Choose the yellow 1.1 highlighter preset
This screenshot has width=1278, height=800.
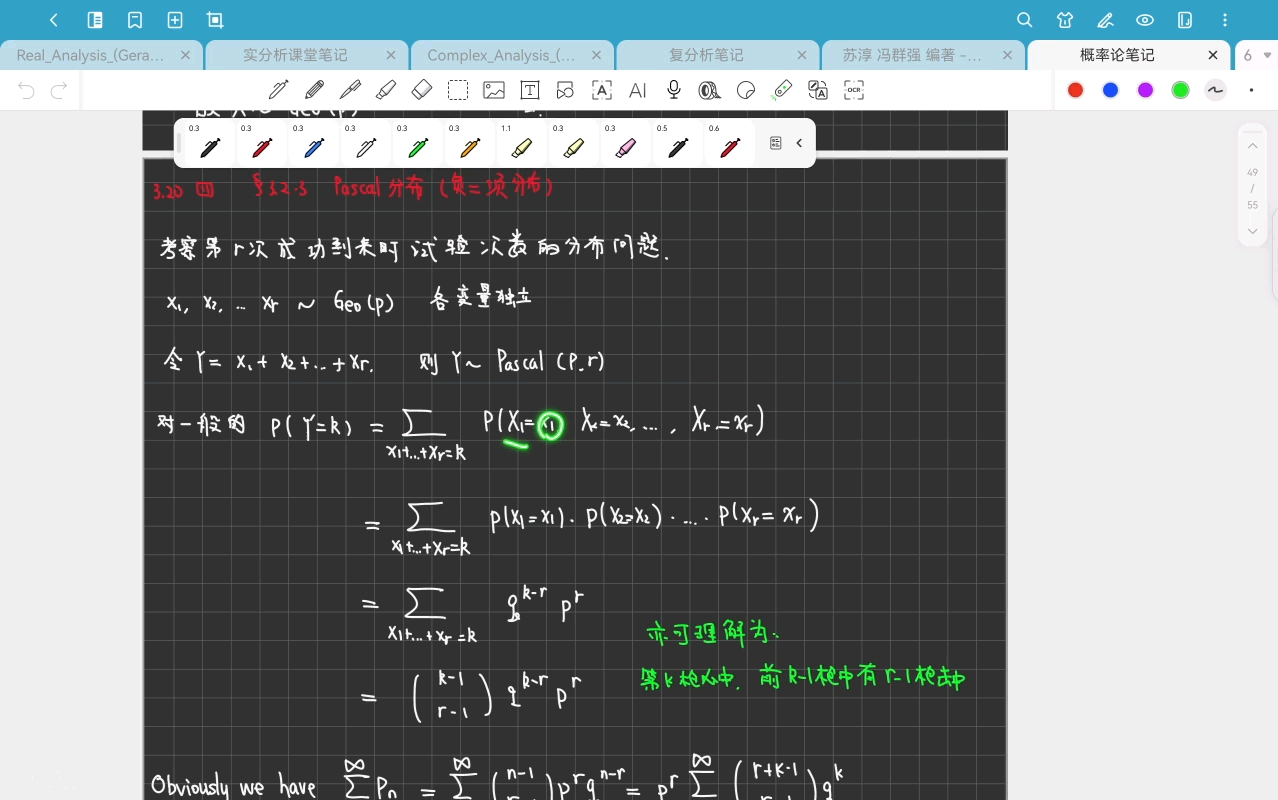click(x=522, y=144)
